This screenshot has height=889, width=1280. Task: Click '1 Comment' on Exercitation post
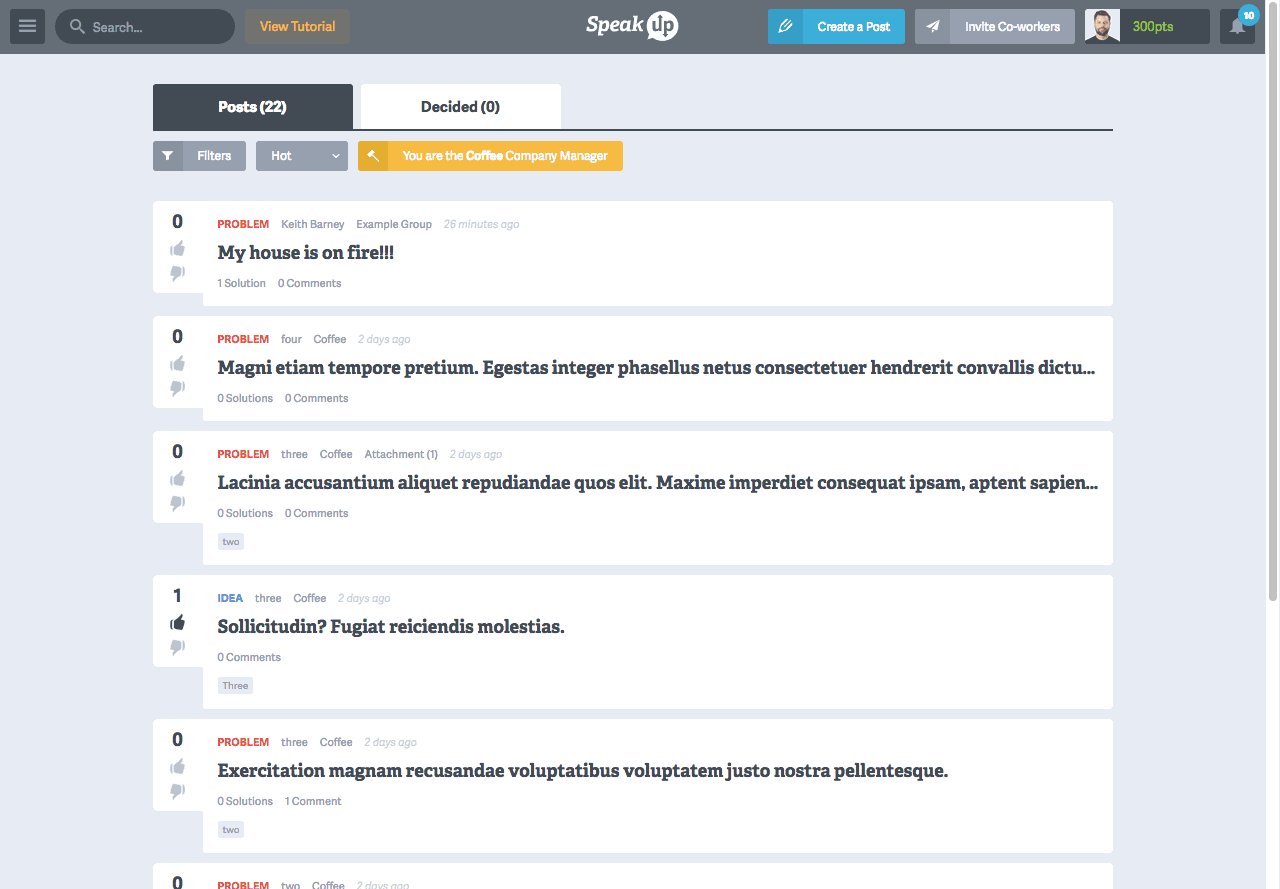[x=313, y=801]
